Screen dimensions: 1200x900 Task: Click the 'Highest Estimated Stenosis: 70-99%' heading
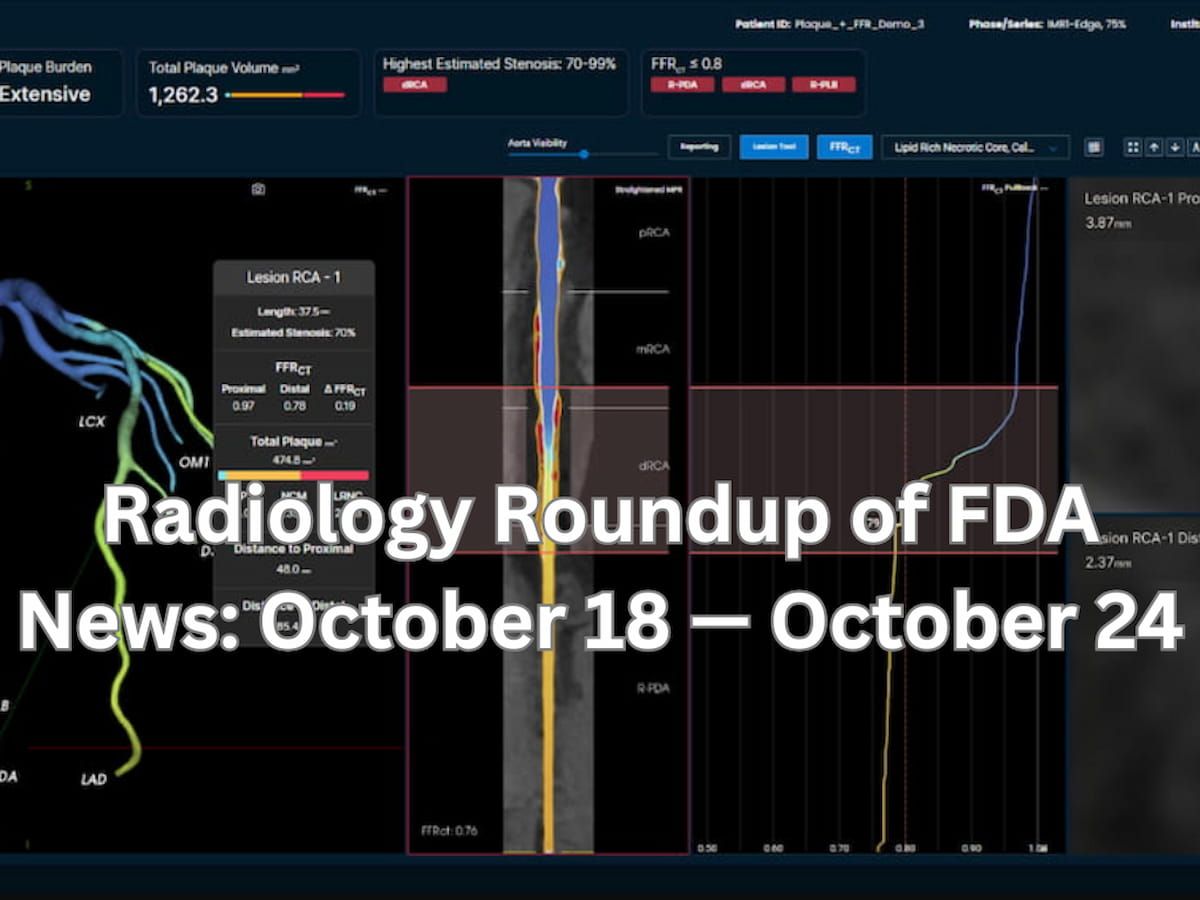point(500,64)
